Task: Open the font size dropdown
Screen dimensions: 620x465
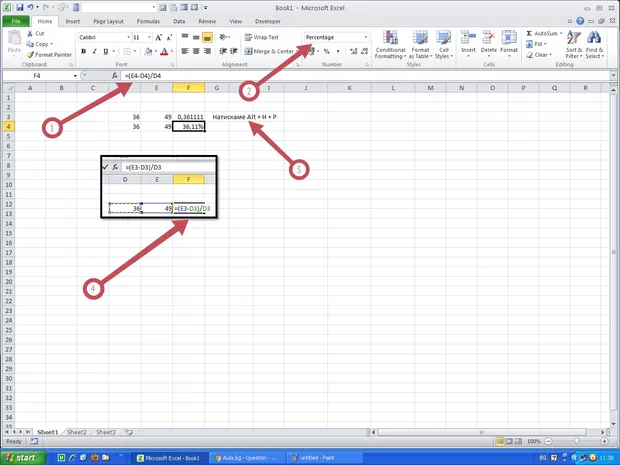Action: coord(149,38)
